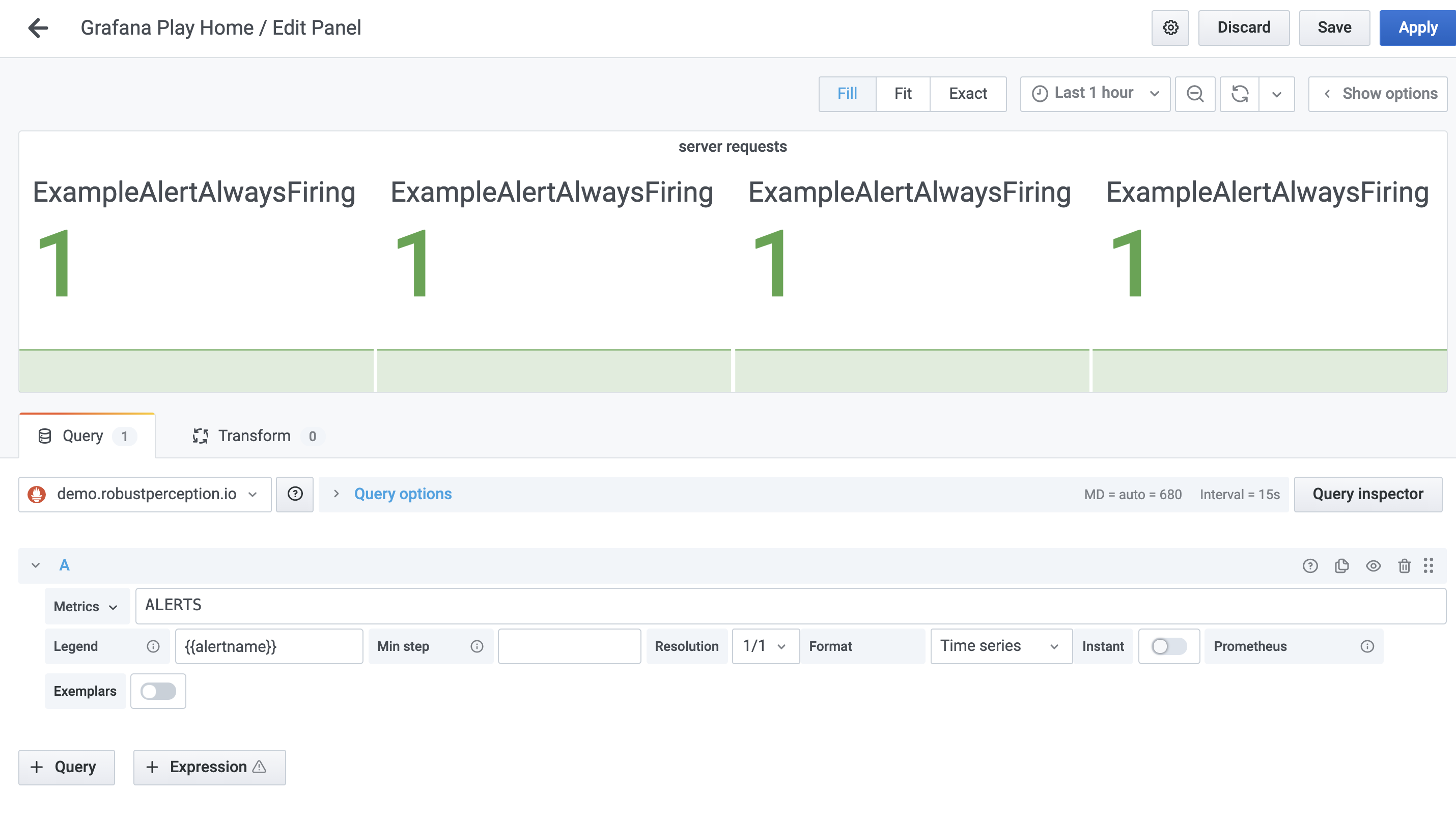
Task: Open data source help icon
Action: 294,495
